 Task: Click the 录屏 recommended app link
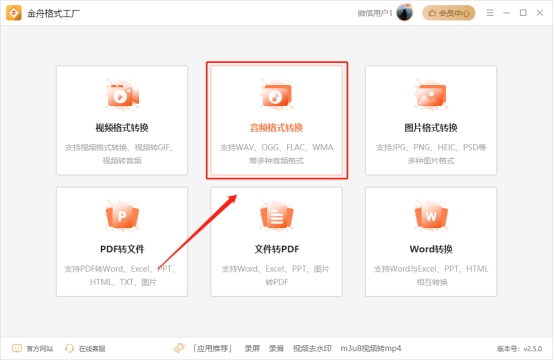coord(252,349)
